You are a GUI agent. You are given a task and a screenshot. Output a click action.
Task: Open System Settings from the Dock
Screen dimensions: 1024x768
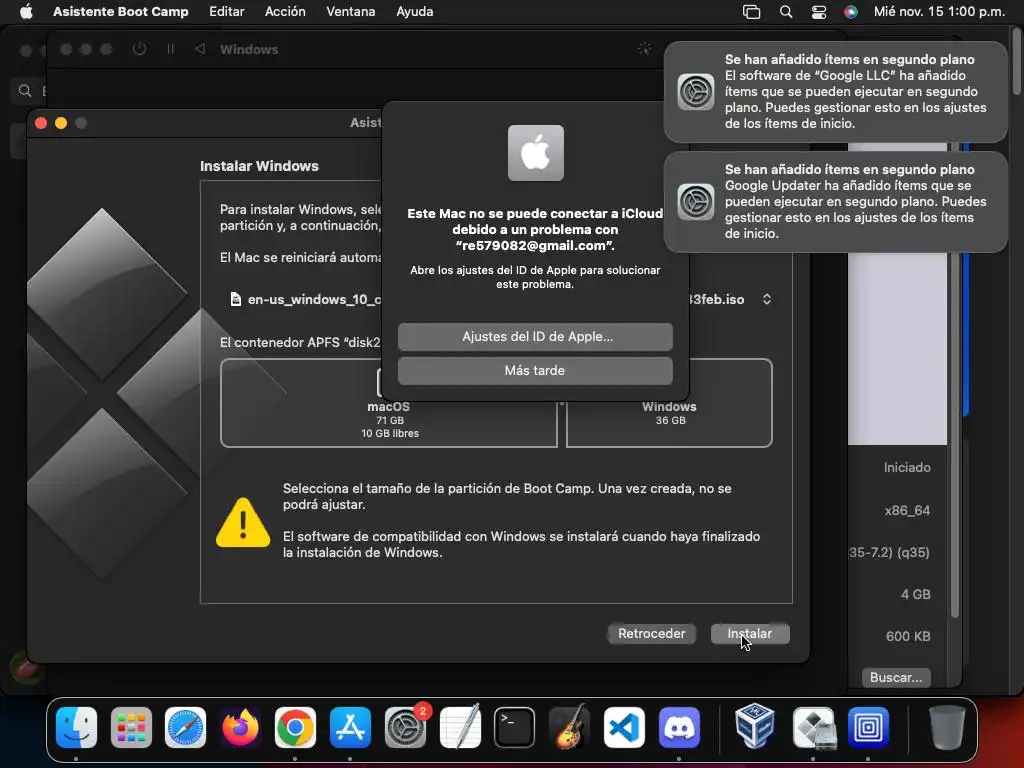[x=405, y=727]
